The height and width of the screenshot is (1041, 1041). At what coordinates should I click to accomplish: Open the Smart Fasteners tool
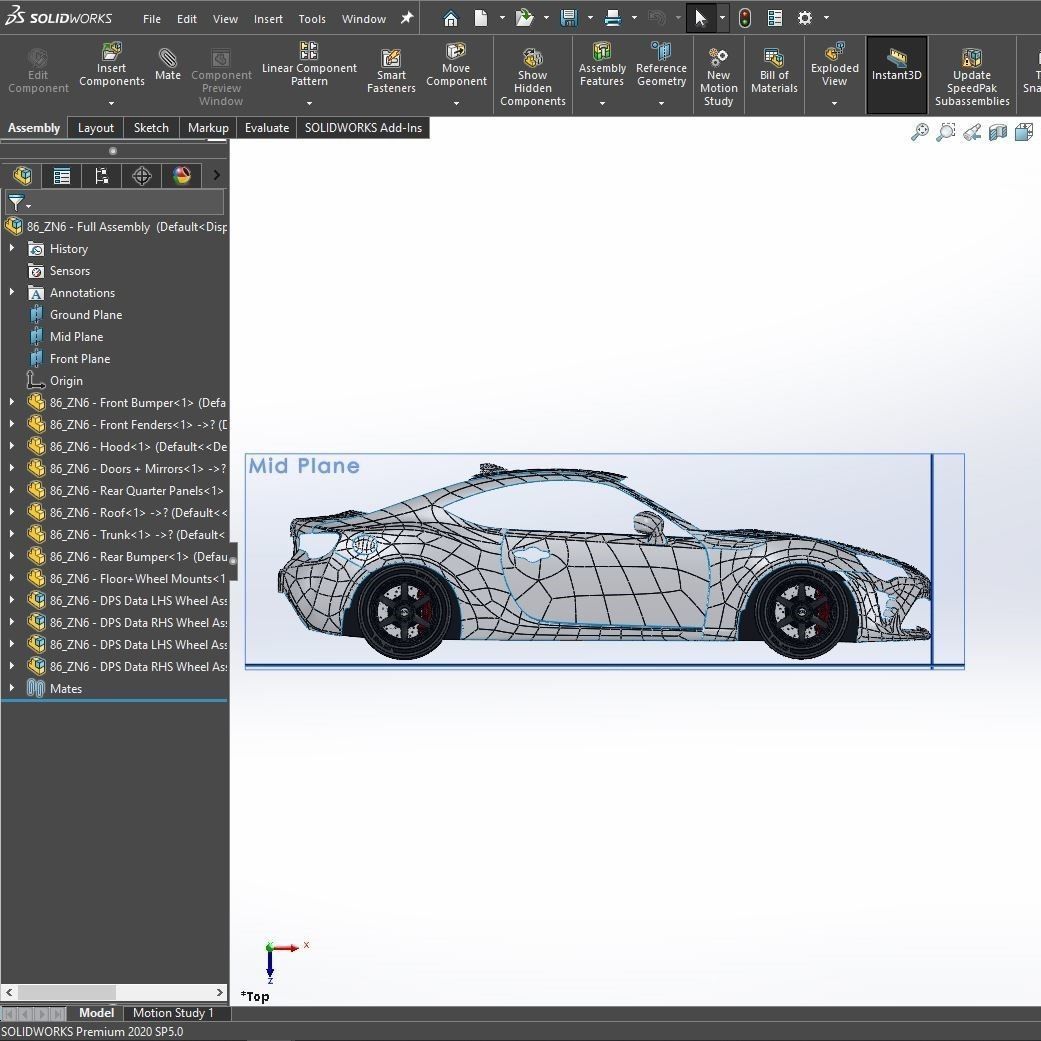coord(390,68)
